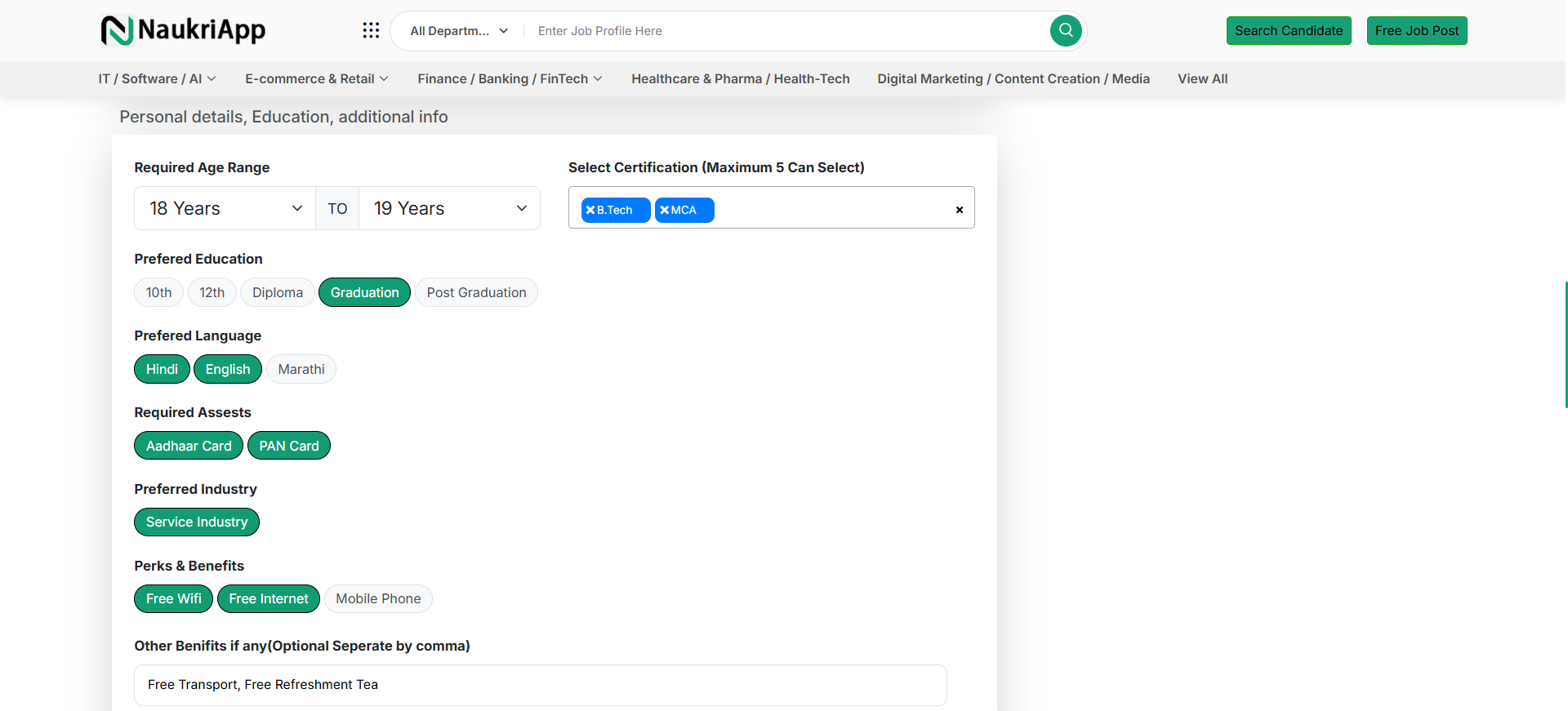Open IT / Software / AI menu
This screenshot has width=1568, height=711.
(x=157, y=79)
